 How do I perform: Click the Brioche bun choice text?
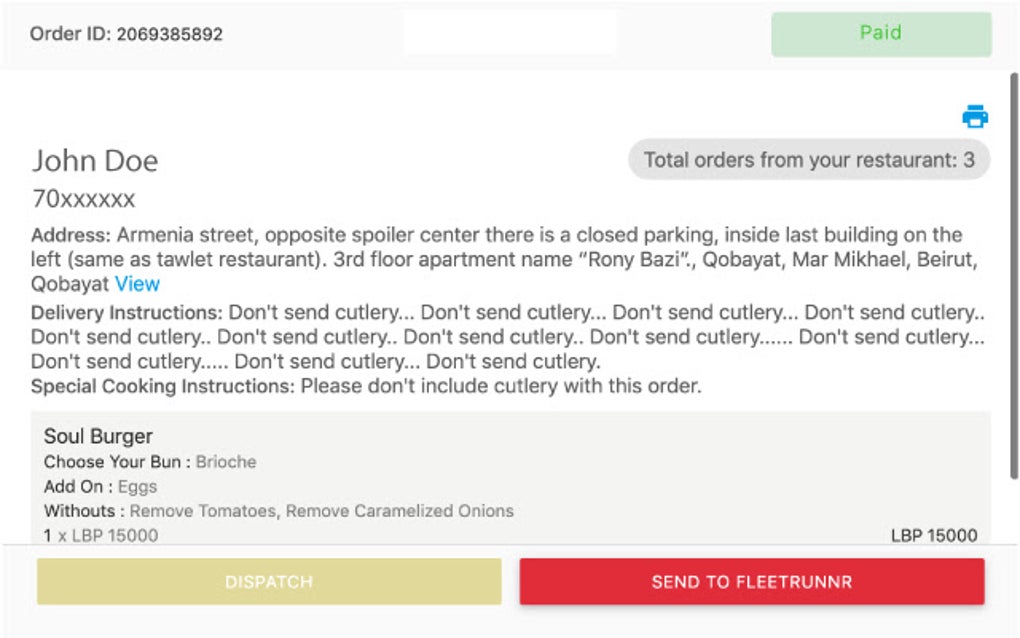226,462
